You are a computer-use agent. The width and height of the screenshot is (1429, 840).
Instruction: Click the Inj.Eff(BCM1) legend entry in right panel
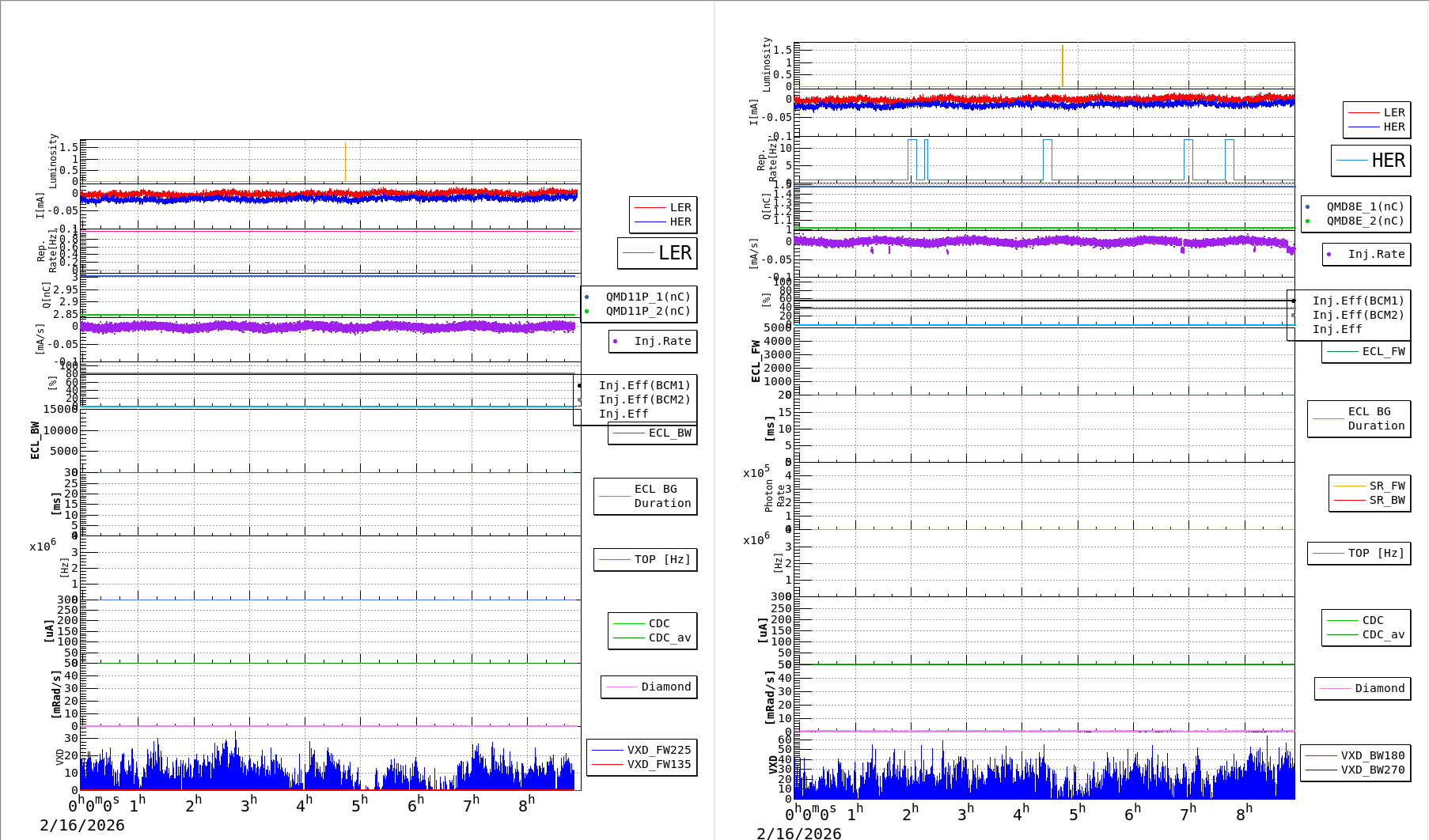click(x=1358, y=301)
